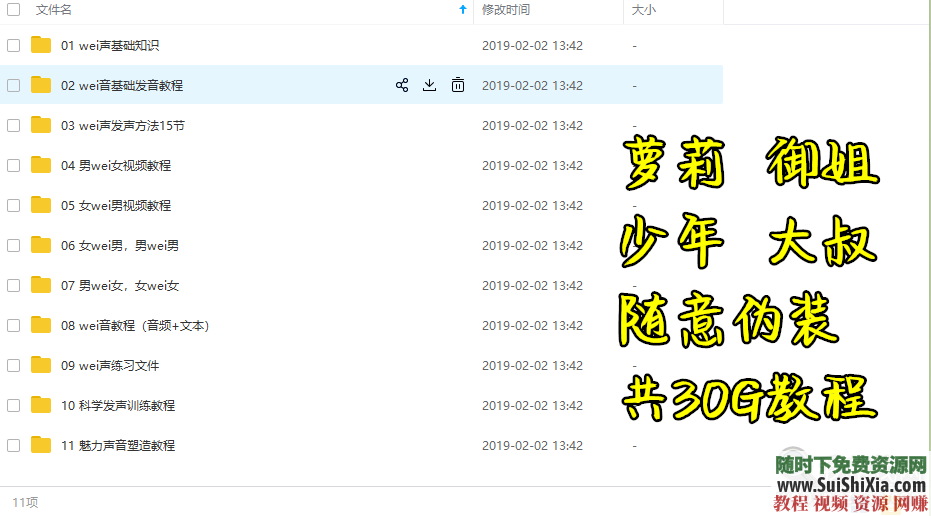Viewport: 931px width, 516px height.
Task: Sort by the 修改时间 column header
Action: tap(506, 10)
